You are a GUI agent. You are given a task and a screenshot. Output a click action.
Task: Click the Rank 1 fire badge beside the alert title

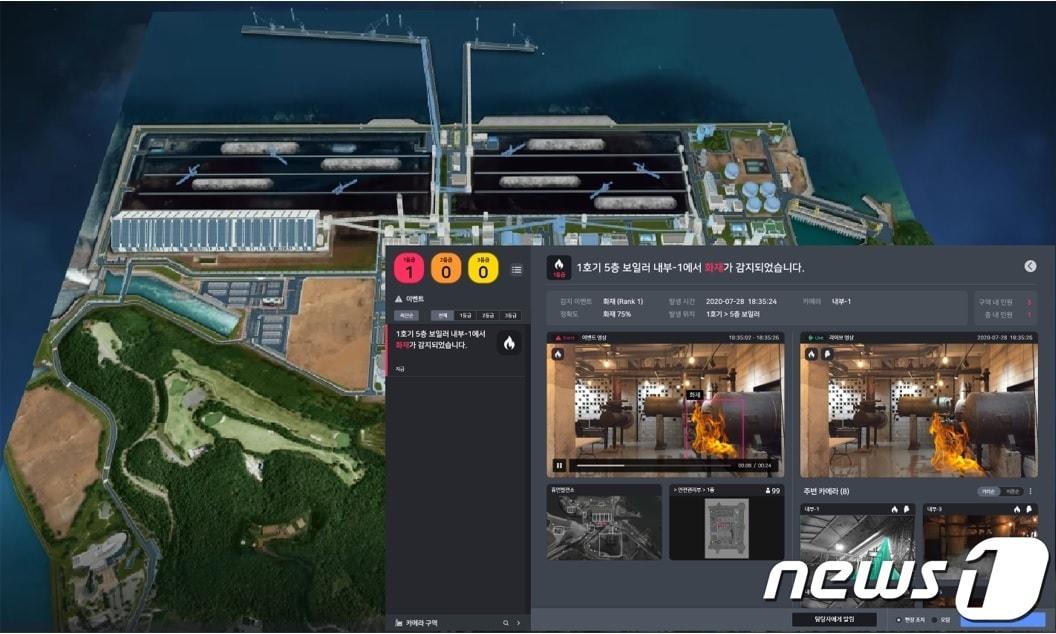[x=559, y=267]
